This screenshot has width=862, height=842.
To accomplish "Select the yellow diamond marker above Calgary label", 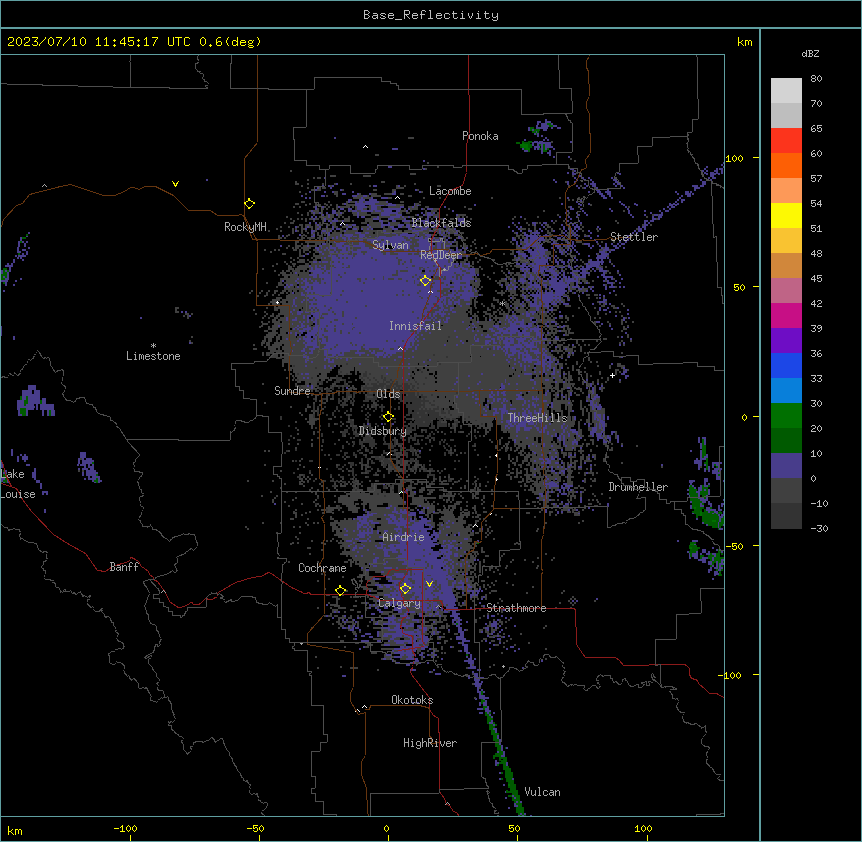I will (x=406, y=589).
